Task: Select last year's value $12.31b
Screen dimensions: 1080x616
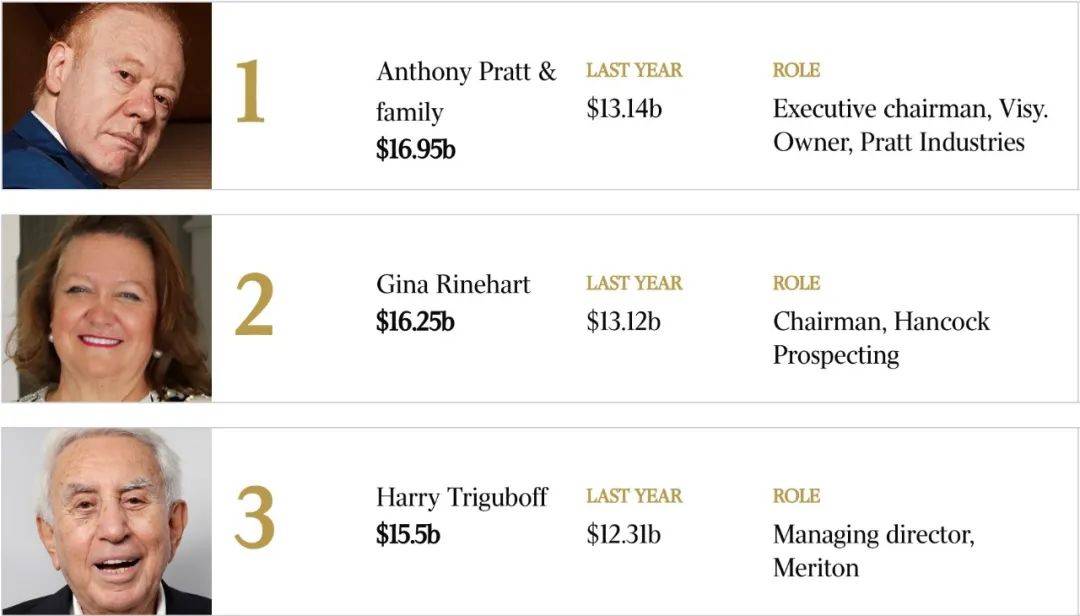Action: point(623,535)
